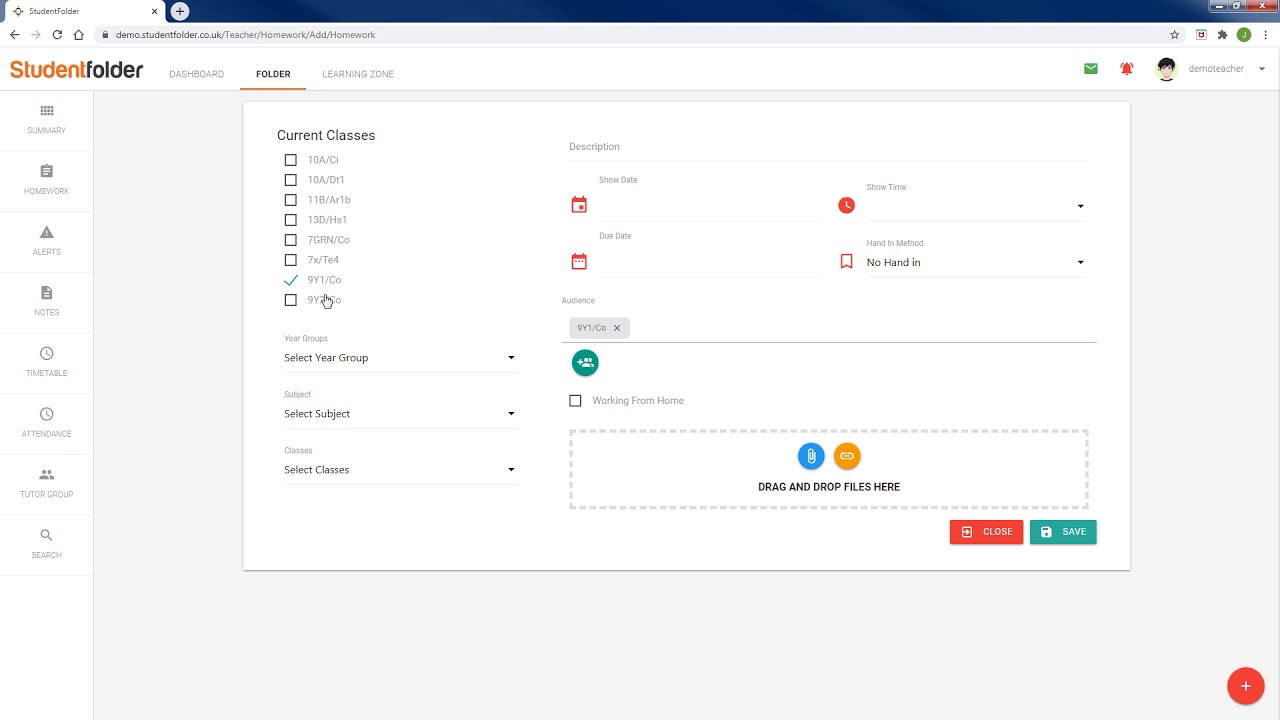Switch to the Dashboard tab
This screenshot has height=720, width=1280.
197,74
